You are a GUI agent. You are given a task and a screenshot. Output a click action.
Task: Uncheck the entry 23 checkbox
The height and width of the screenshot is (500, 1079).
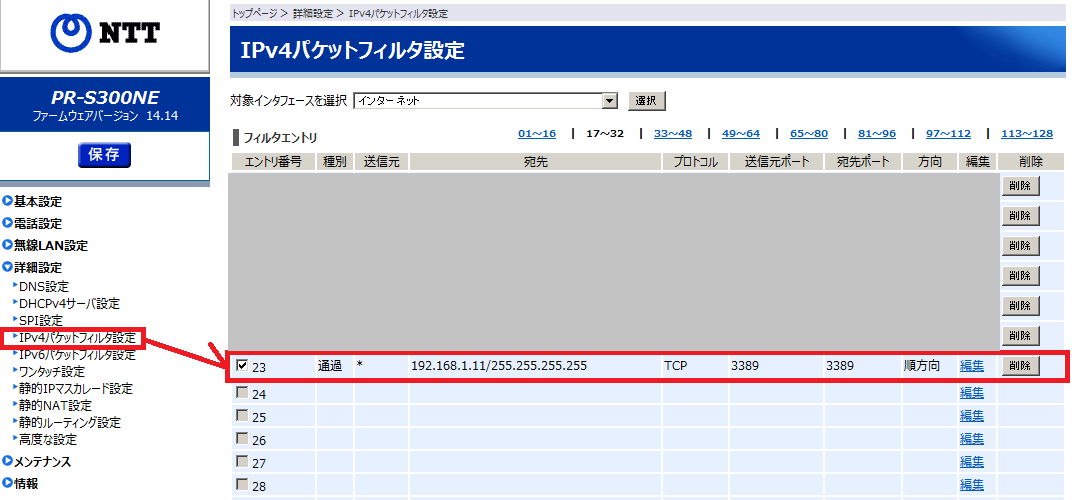click(x=241, y=366)
